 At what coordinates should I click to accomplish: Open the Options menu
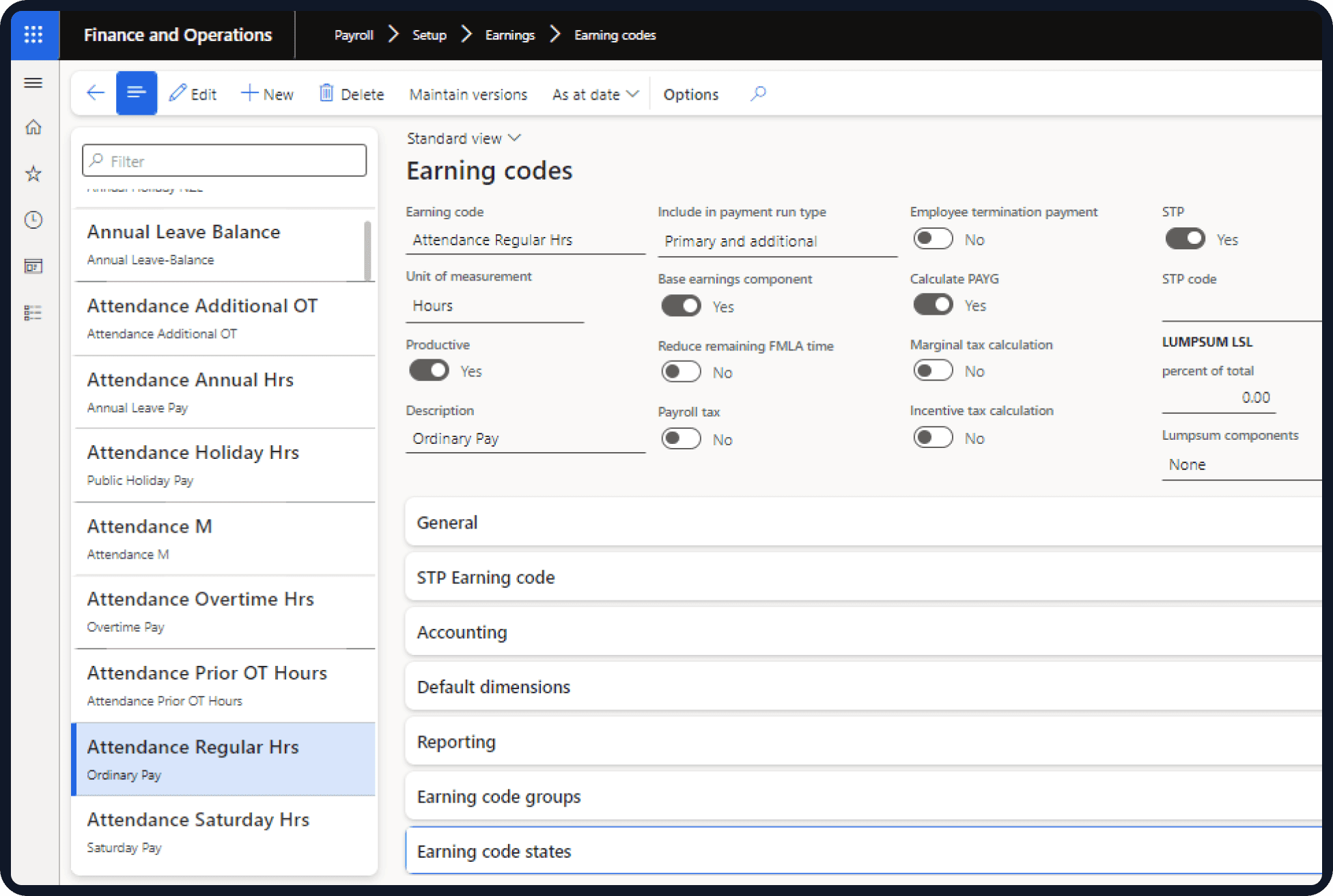coord(691,94)
